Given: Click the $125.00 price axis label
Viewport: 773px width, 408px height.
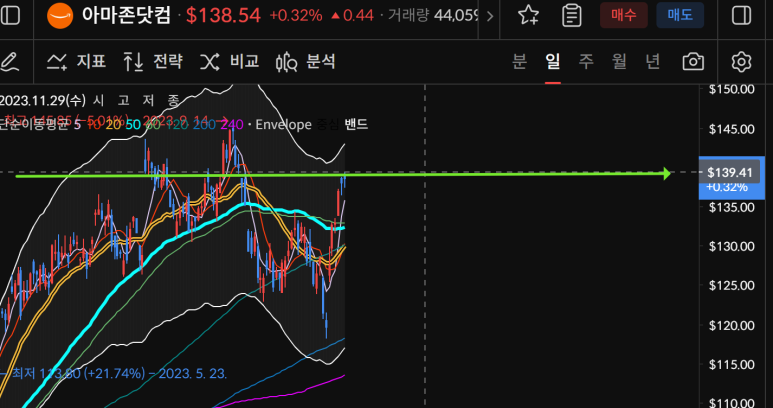Looking at the screenshot, I should tap(732, 285).
